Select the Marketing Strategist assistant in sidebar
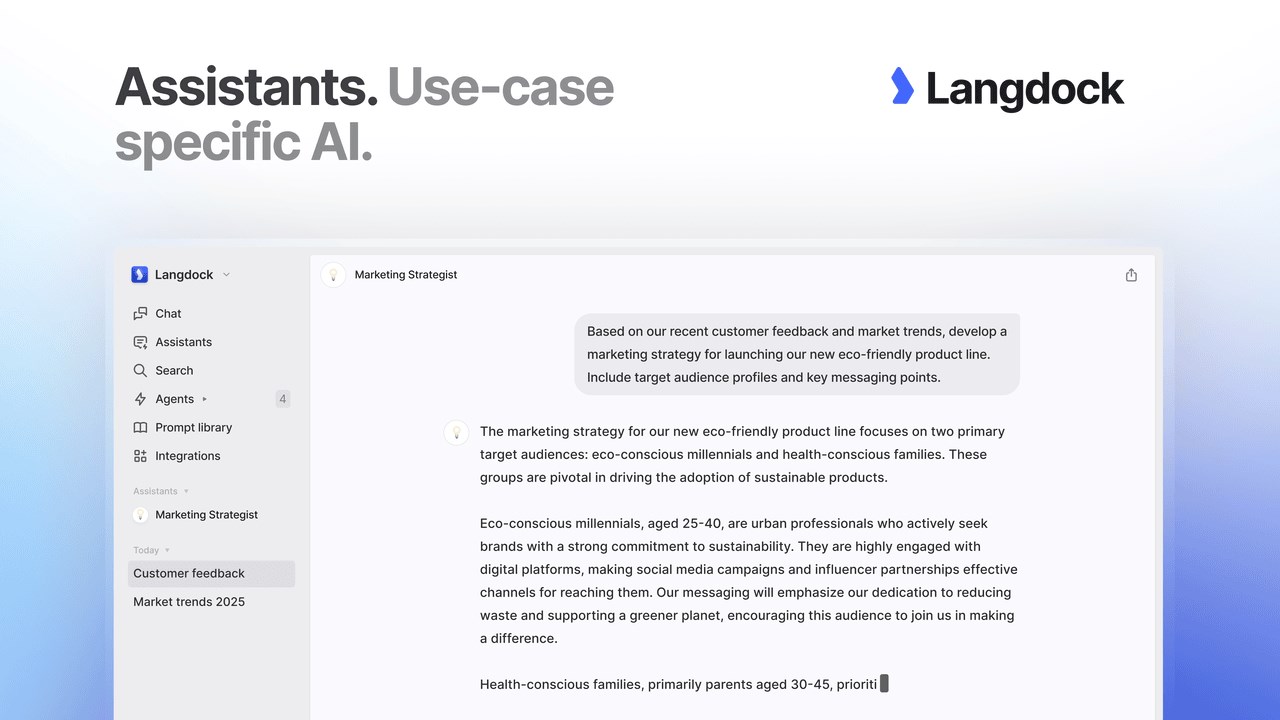Image resolution: width=1280 pixels, height=720 pixels. (211, 515)
